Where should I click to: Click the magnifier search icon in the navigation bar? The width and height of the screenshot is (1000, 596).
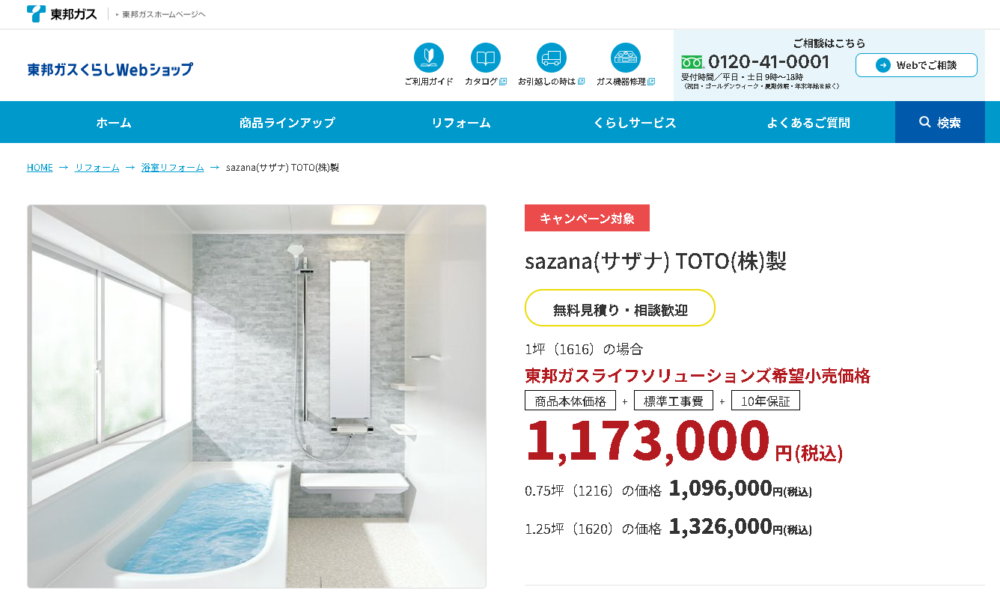[x=924, y=122]
